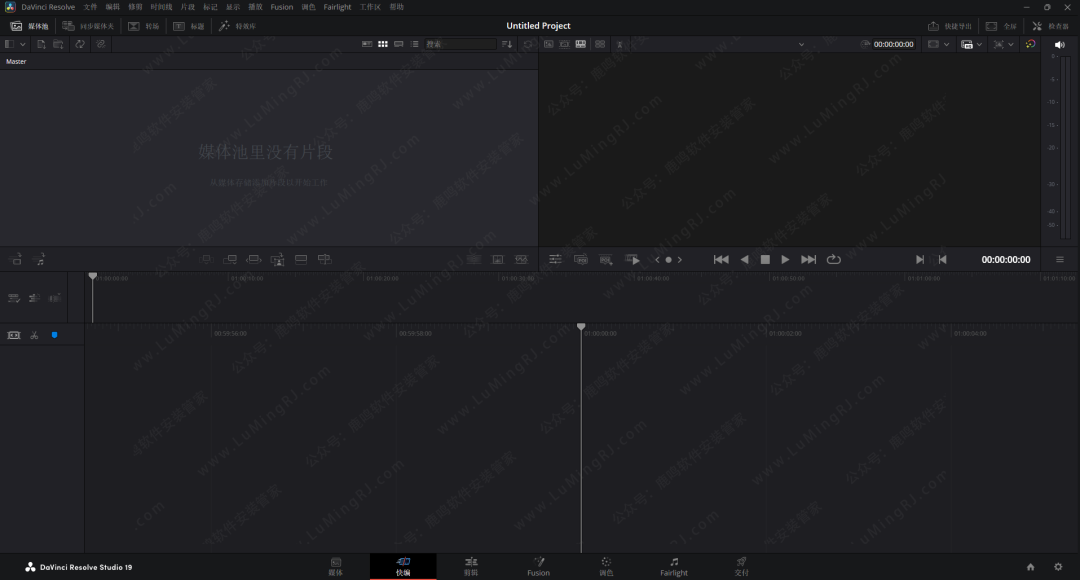The width and height of the screenshot is (1080, 580).
Task: Mute audio with the speaker icon
Action: point(1060,44)
